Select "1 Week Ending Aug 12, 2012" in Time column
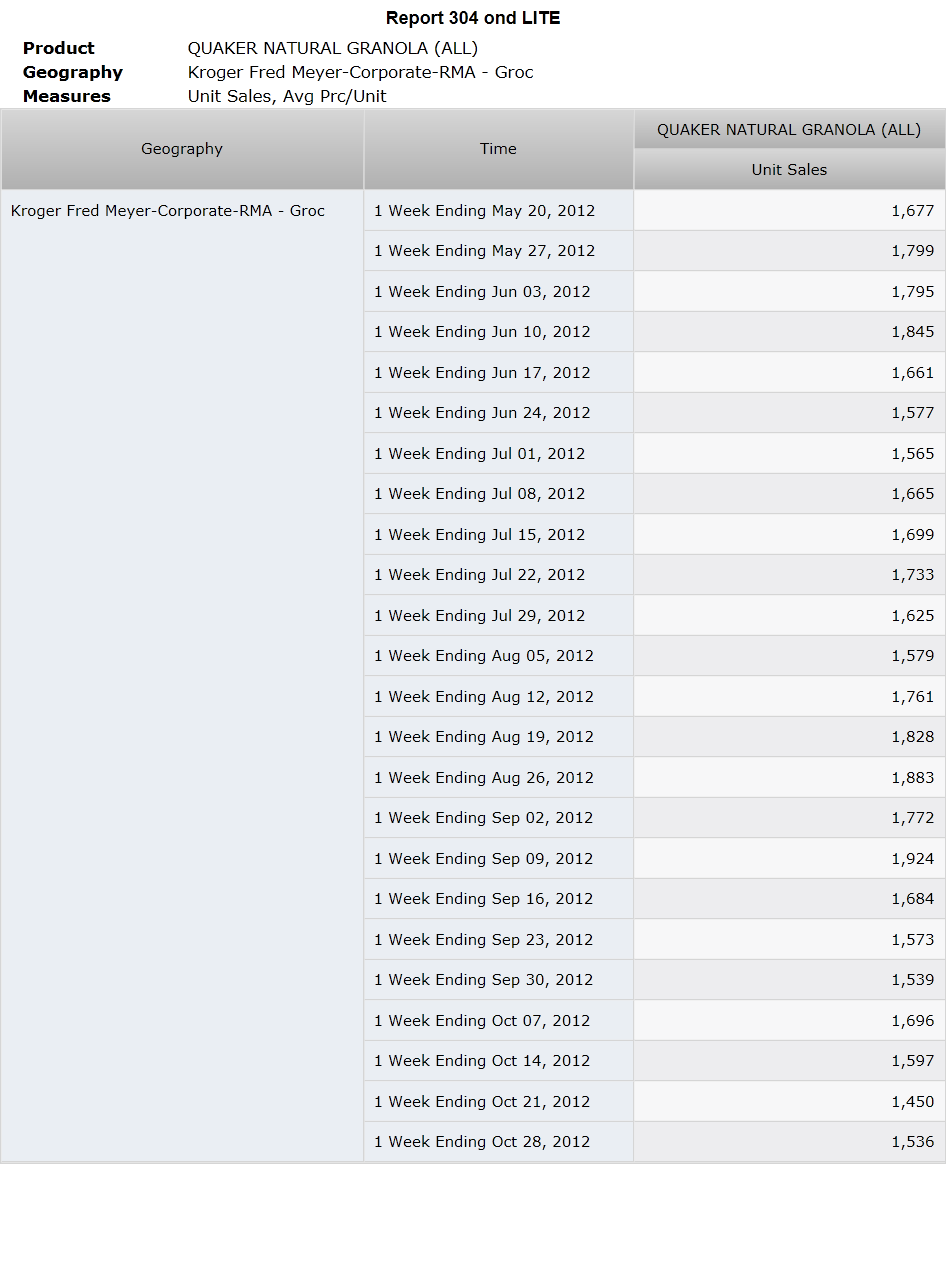The image size is (946, 1284). coord(498,696)
